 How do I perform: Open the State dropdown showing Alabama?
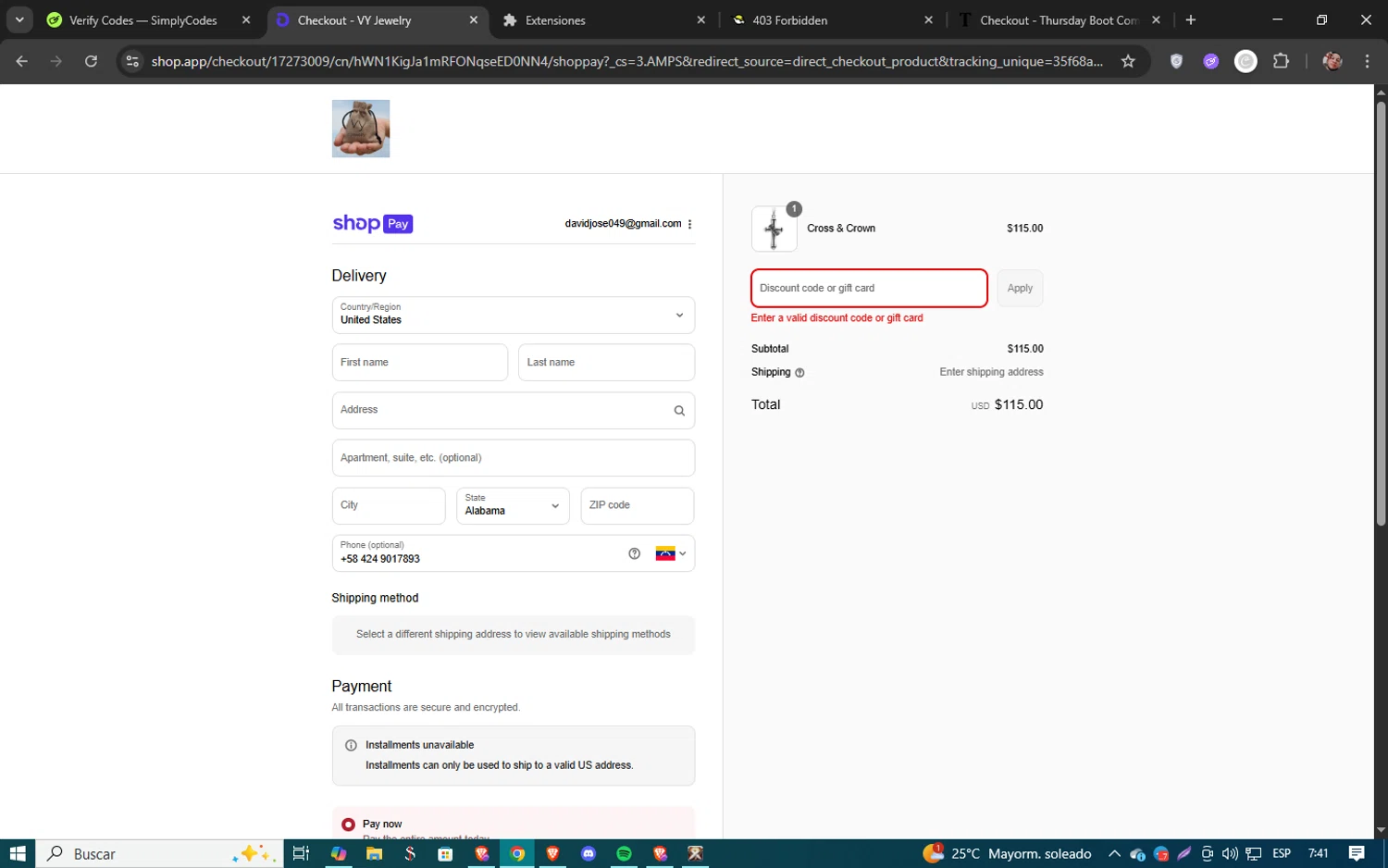coord(513,505)
